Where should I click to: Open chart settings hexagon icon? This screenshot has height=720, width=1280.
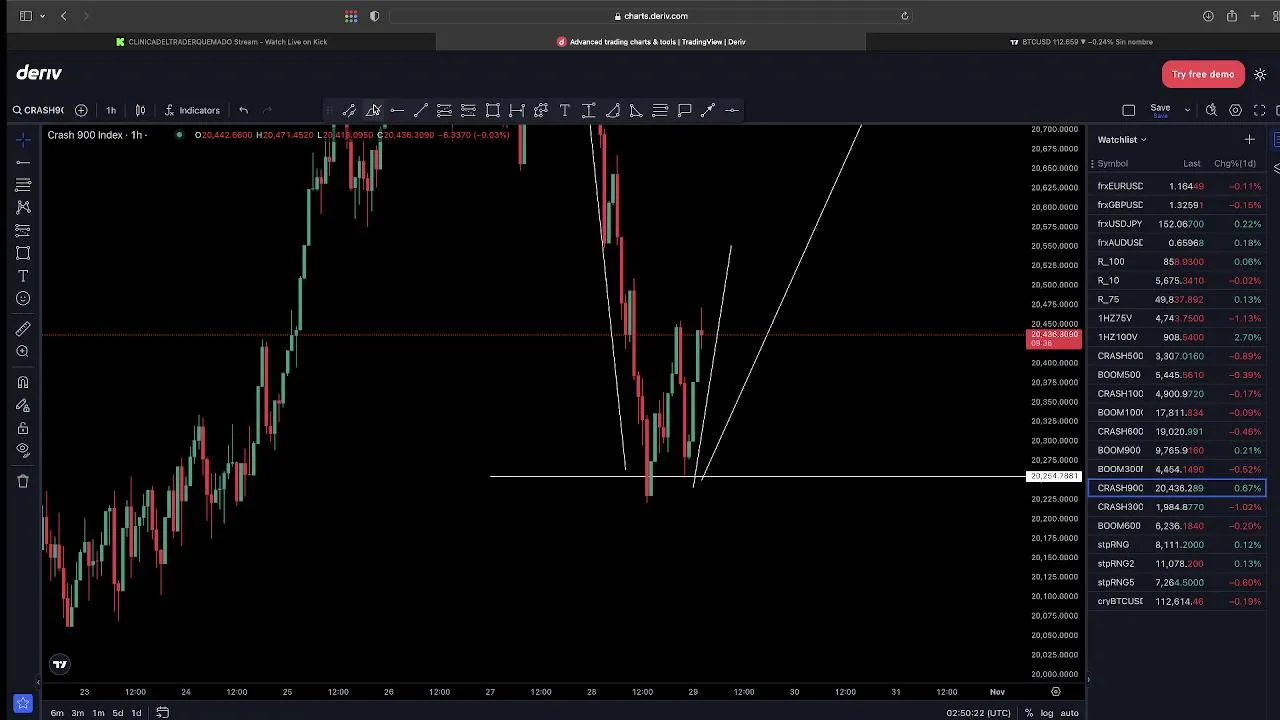[1236, 110]
